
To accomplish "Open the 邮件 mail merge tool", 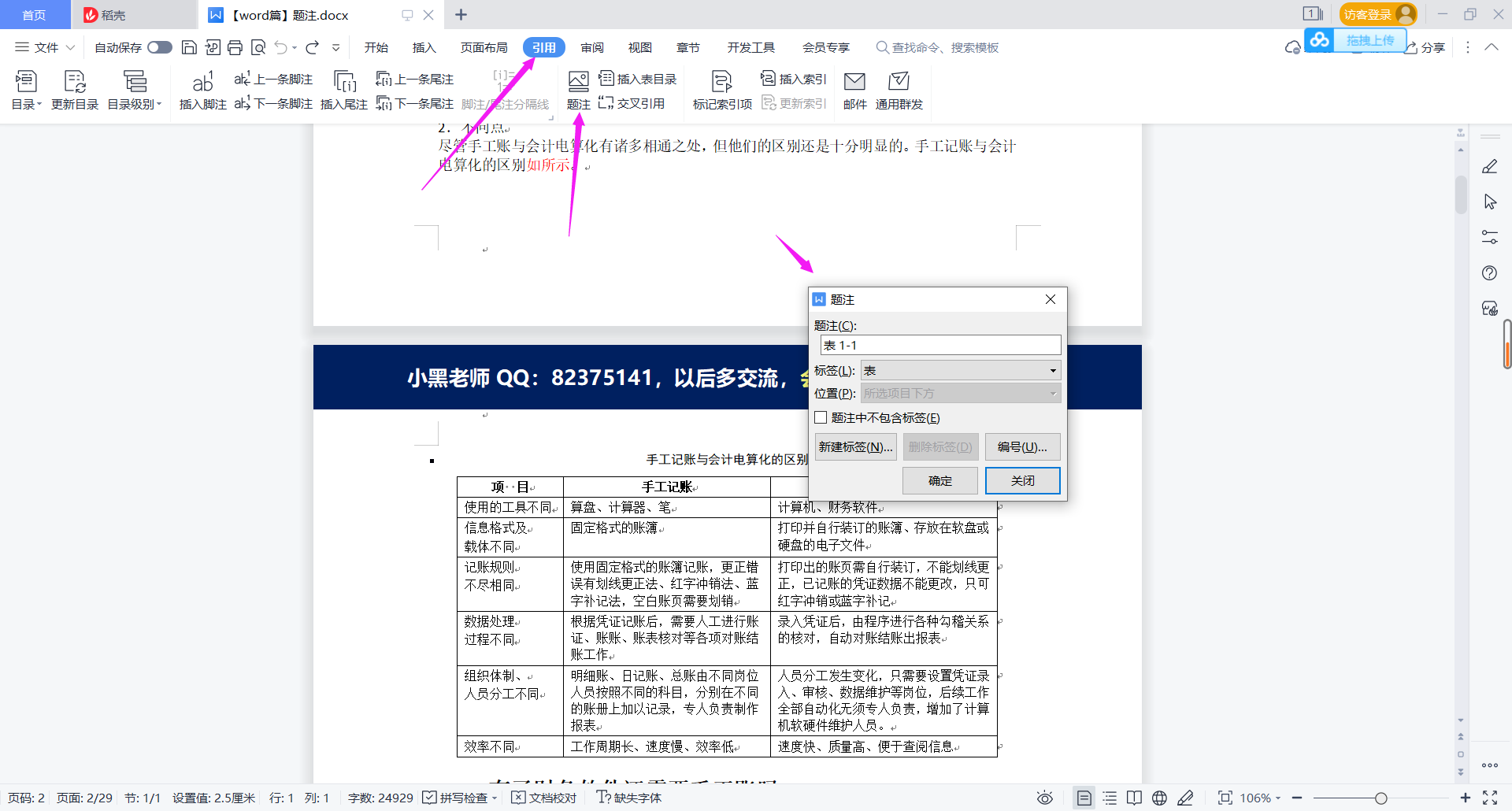I will [x=854, y=89].
